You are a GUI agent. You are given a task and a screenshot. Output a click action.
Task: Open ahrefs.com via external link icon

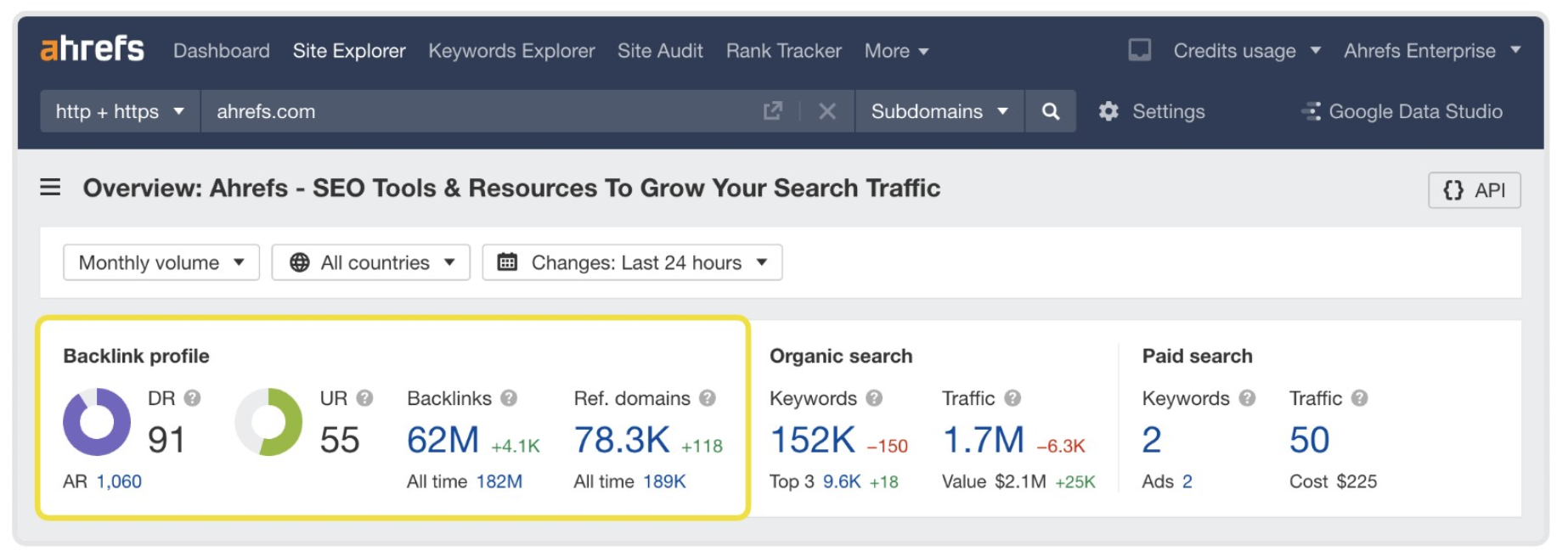coord(772,111)
